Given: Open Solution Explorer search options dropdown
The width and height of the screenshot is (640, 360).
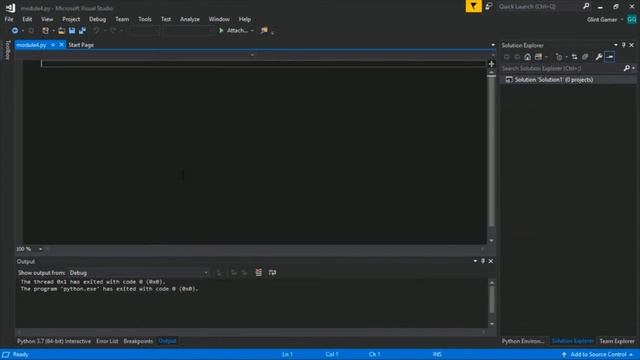Looking at the screenshot, I should (x=633, y=69).
